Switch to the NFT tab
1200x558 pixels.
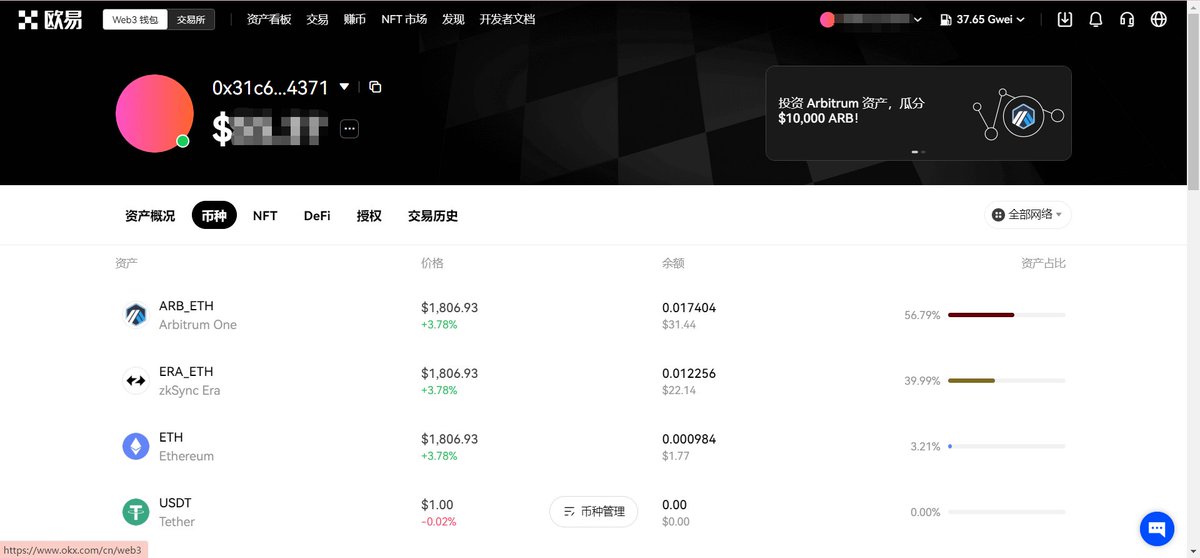click(265, 216)
